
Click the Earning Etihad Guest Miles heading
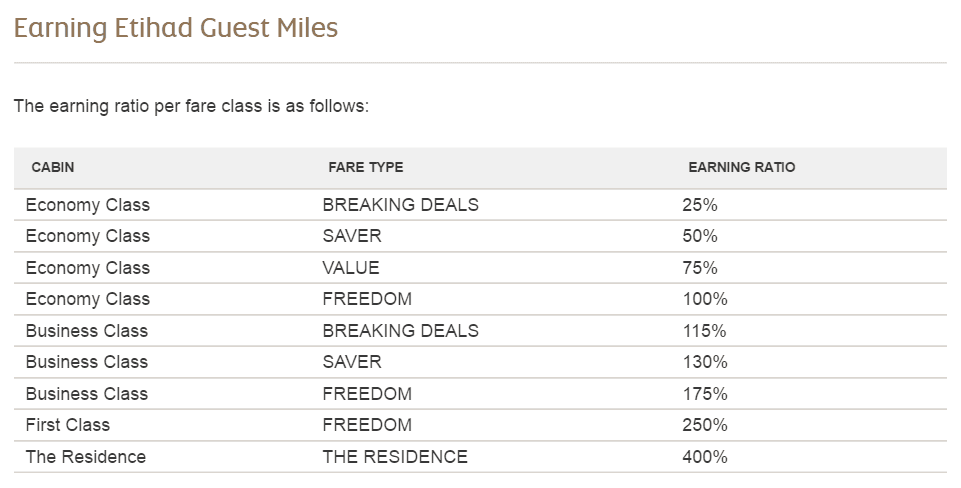click(x=176, y=29)
